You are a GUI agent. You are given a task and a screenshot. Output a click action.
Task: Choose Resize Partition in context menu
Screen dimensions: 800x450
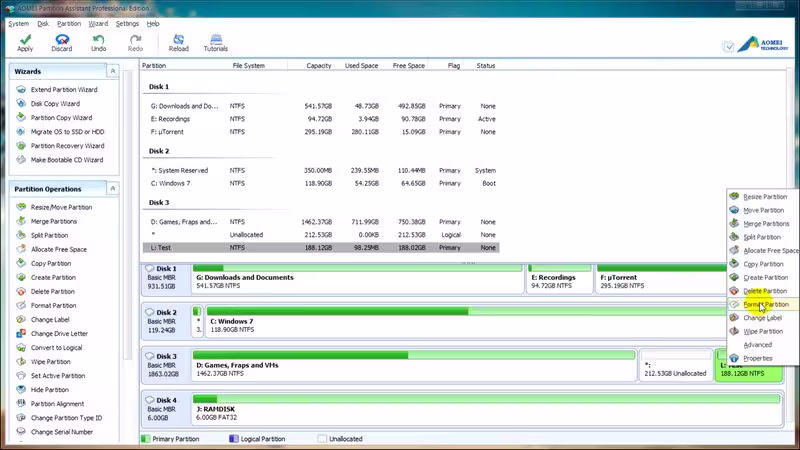coord(763,196)
